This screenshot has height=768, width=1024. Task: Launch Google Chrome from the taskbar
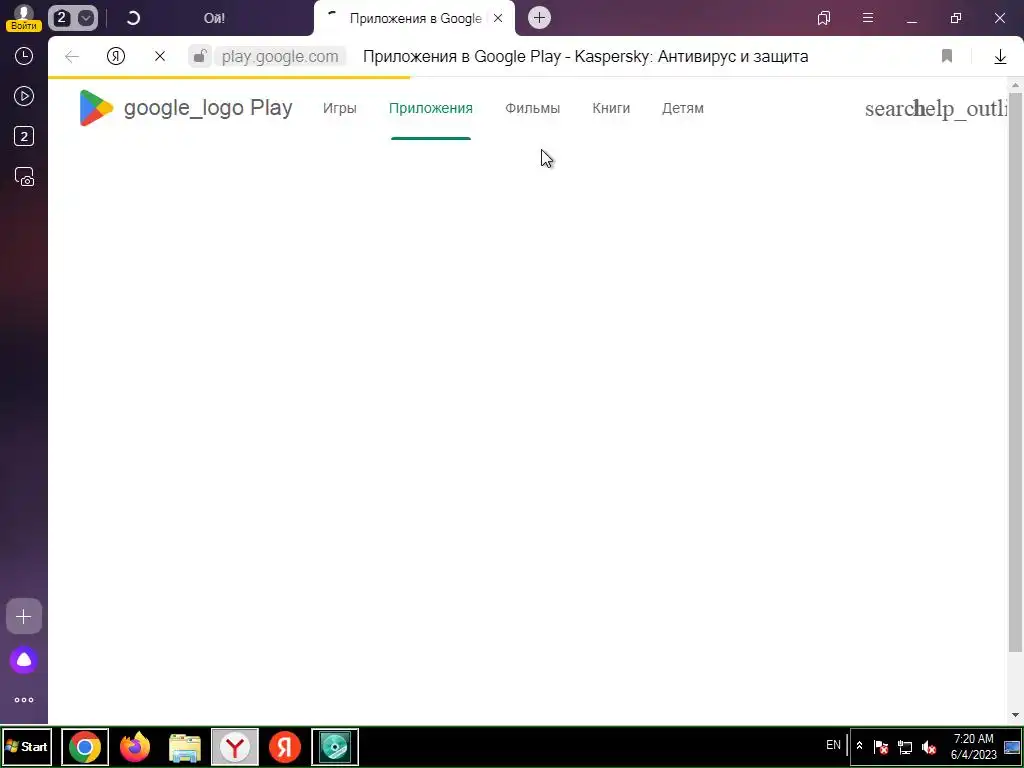tap(85, 746)
